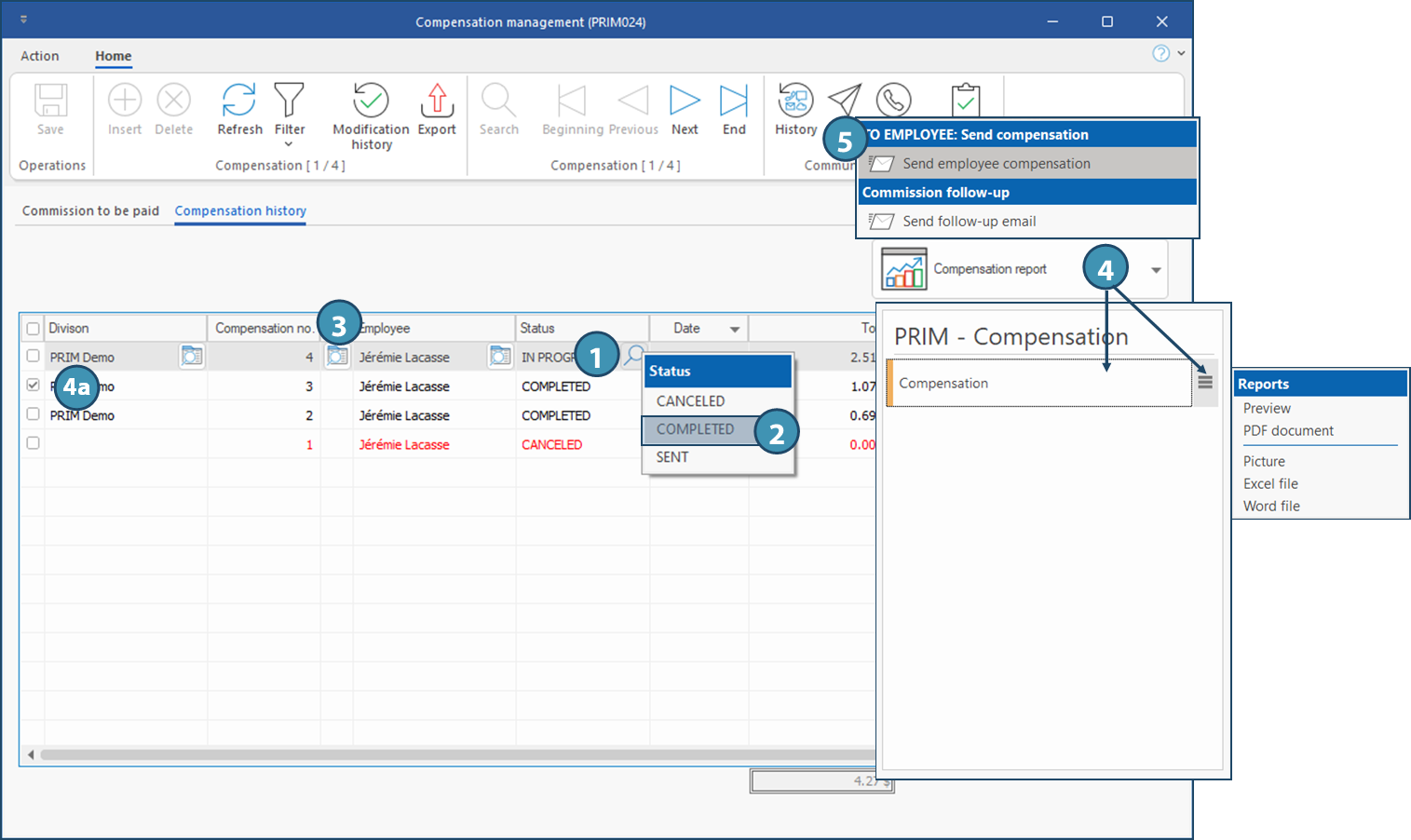The width and height of the screenshot is (1411, 840).
Task: Jump to the End record
Action: click(x=734, y=101)
